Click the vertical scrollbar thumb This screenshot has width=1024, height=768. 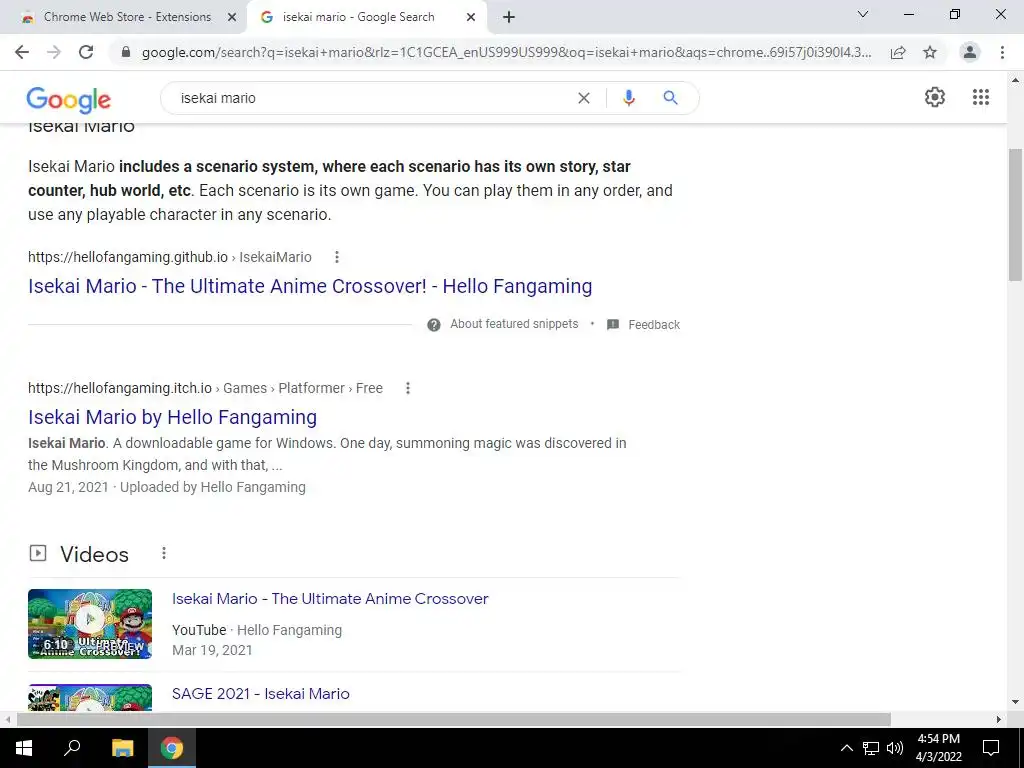[x=1015, y=215]
